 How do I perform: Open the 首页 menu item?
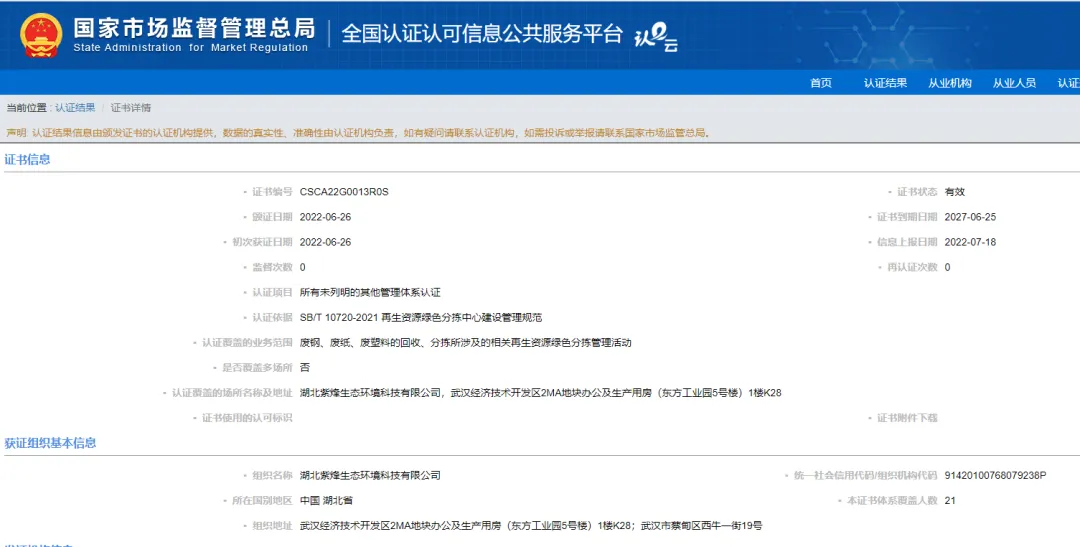click(820, 83)
